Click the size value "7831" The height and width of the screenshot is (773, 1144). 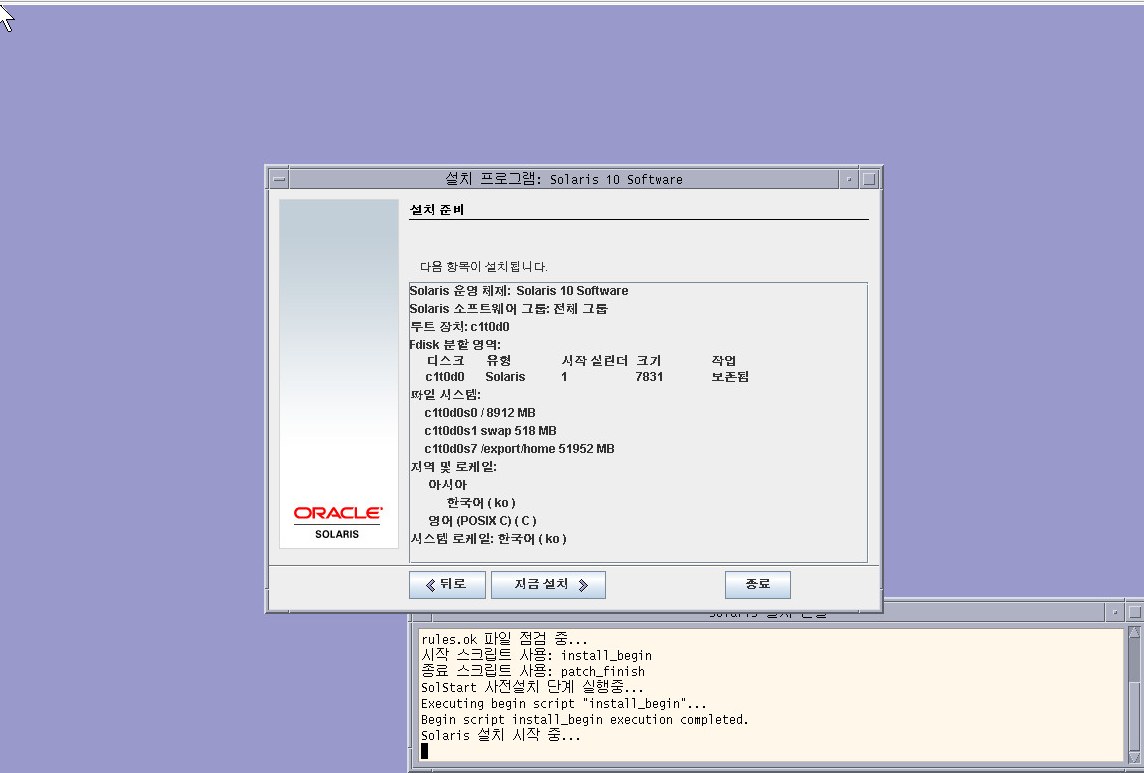click(x=649, y=377)
